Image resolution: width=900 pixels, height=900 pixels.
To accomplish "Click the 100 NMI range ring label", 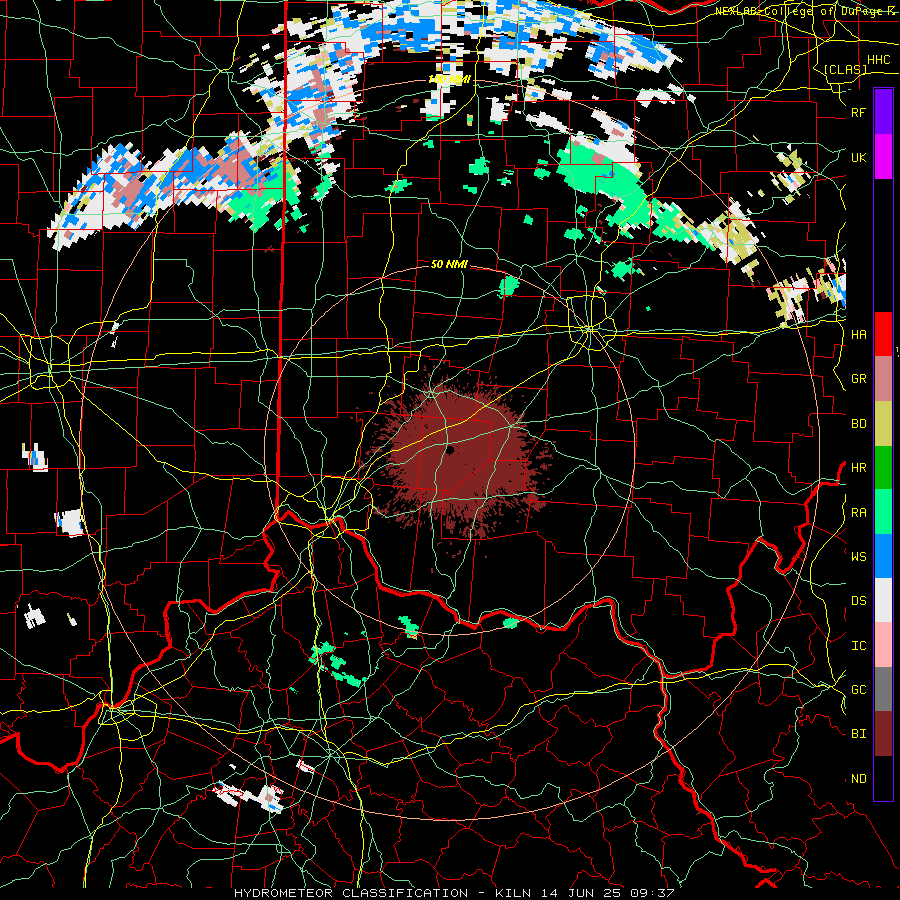I will pos(449,79).
